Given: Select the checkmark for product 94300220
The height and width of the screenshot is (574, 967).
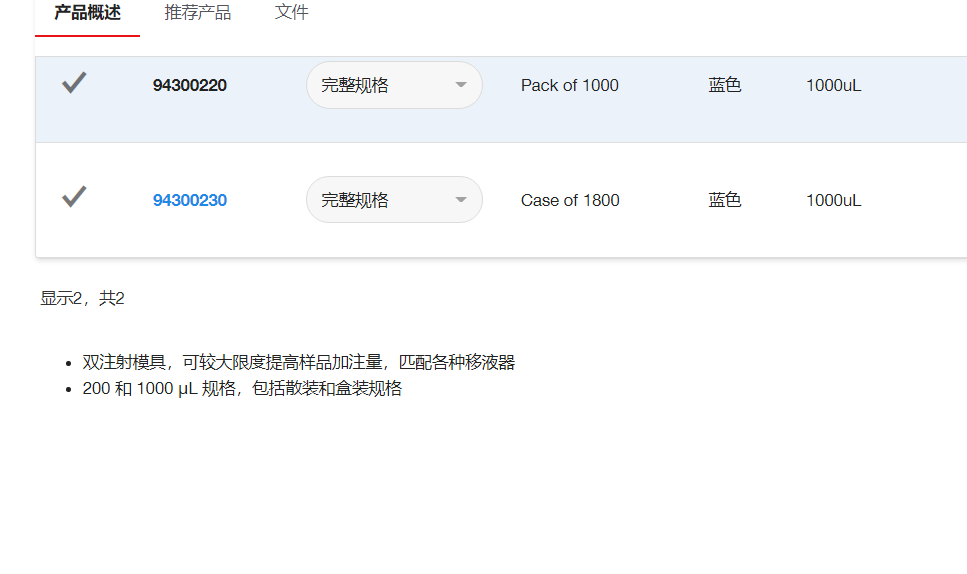Looking at the screenshot, I should click(x=74, y=84).
